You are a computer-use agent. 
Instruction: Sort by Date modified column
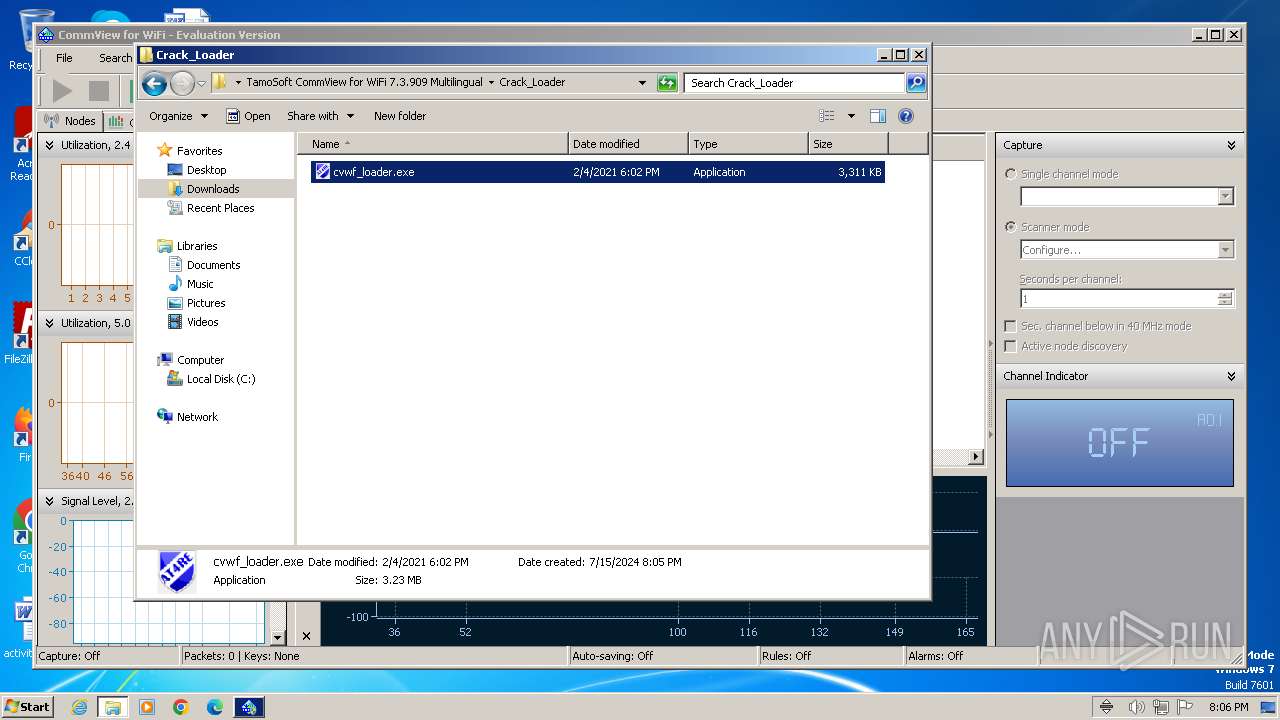coord(628,144)
